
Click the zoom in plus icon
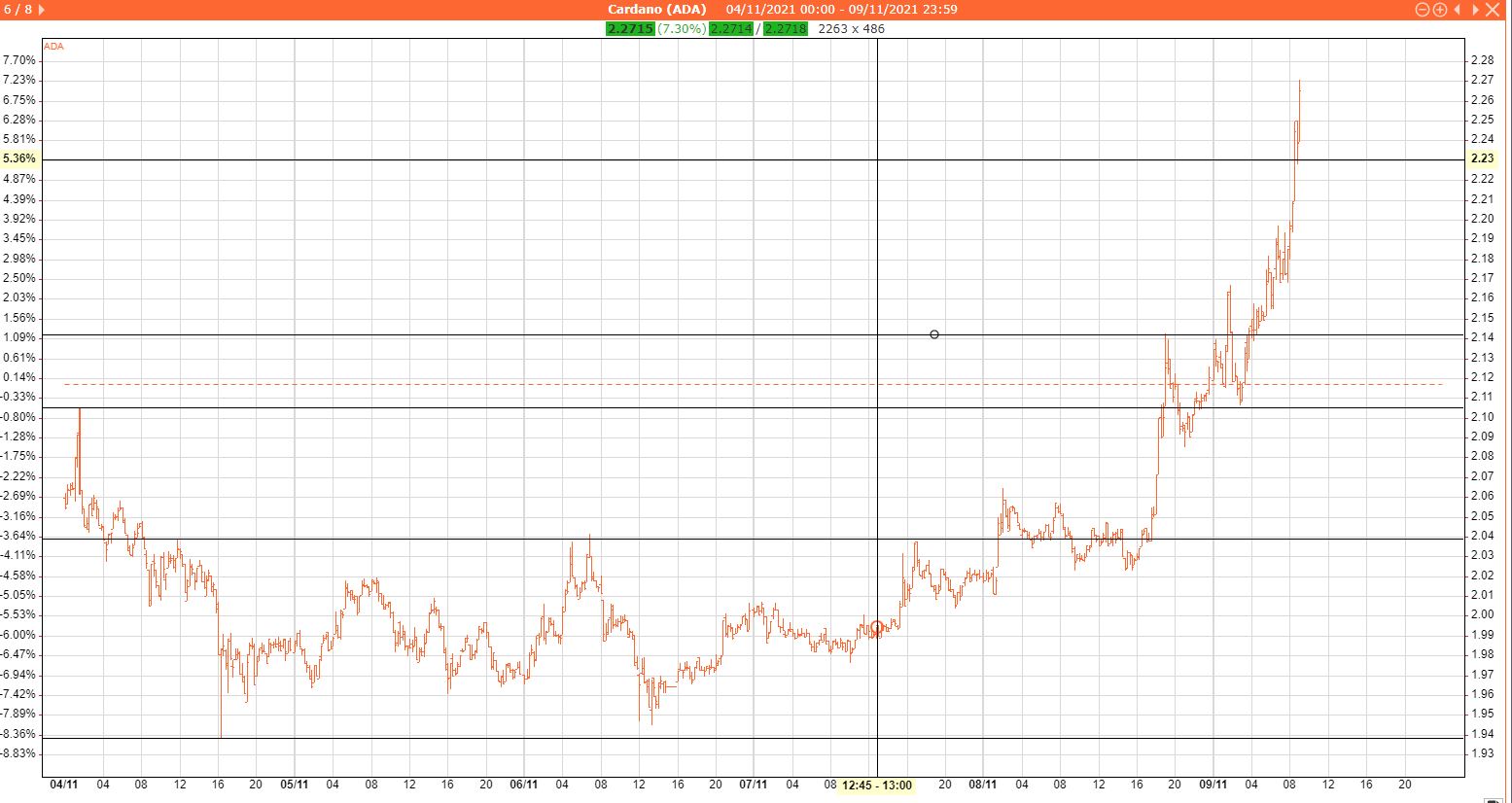1439,10
